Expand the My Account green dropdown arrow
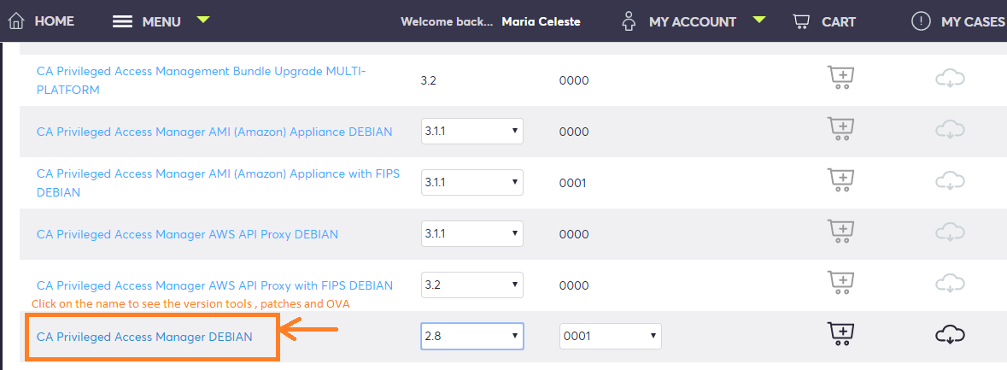 pyautogui.click(x=759, y=20)
